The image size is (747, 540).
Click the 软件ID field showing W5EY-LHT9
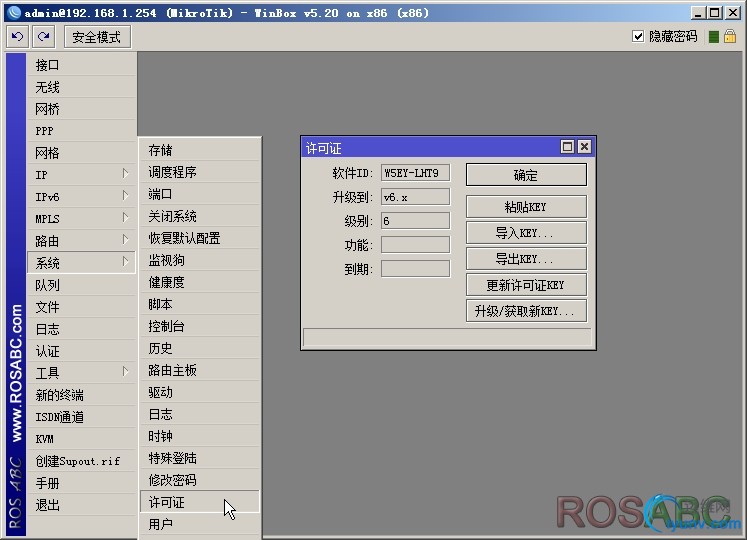coord(415,173)
